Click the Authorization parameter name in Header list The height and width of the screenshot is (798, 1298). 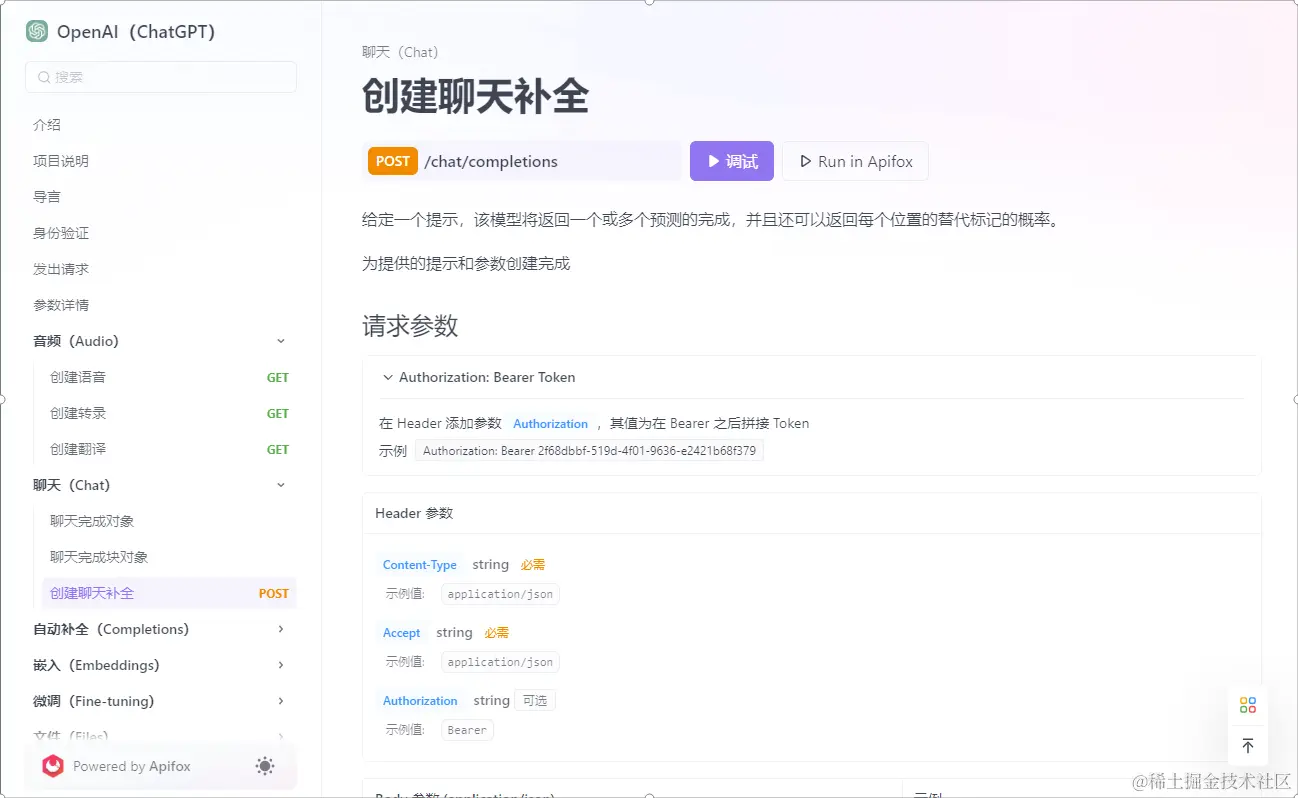click(x=420, y=701)
